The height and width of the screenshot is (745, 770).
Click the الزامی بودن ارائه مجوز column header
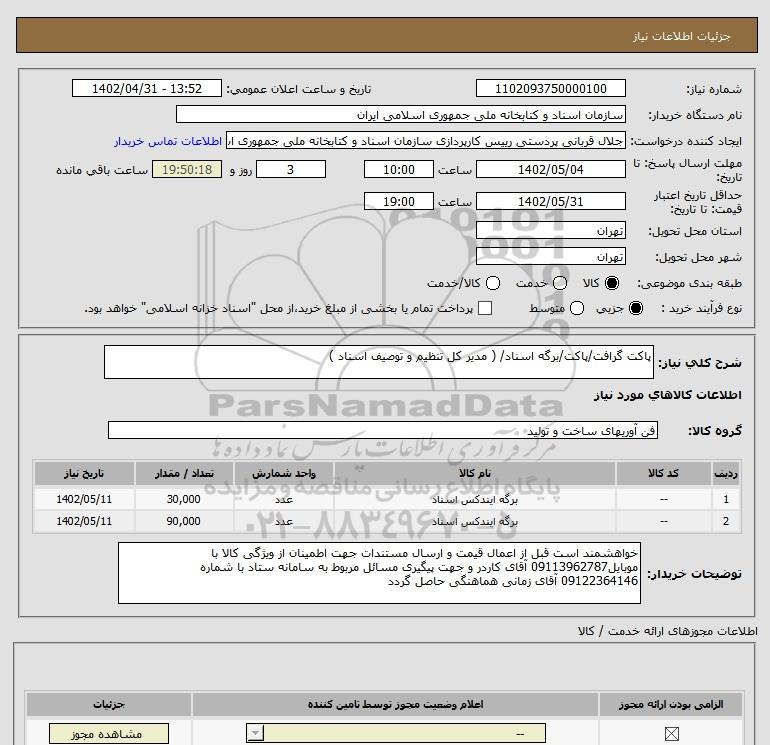click(671, 704)
